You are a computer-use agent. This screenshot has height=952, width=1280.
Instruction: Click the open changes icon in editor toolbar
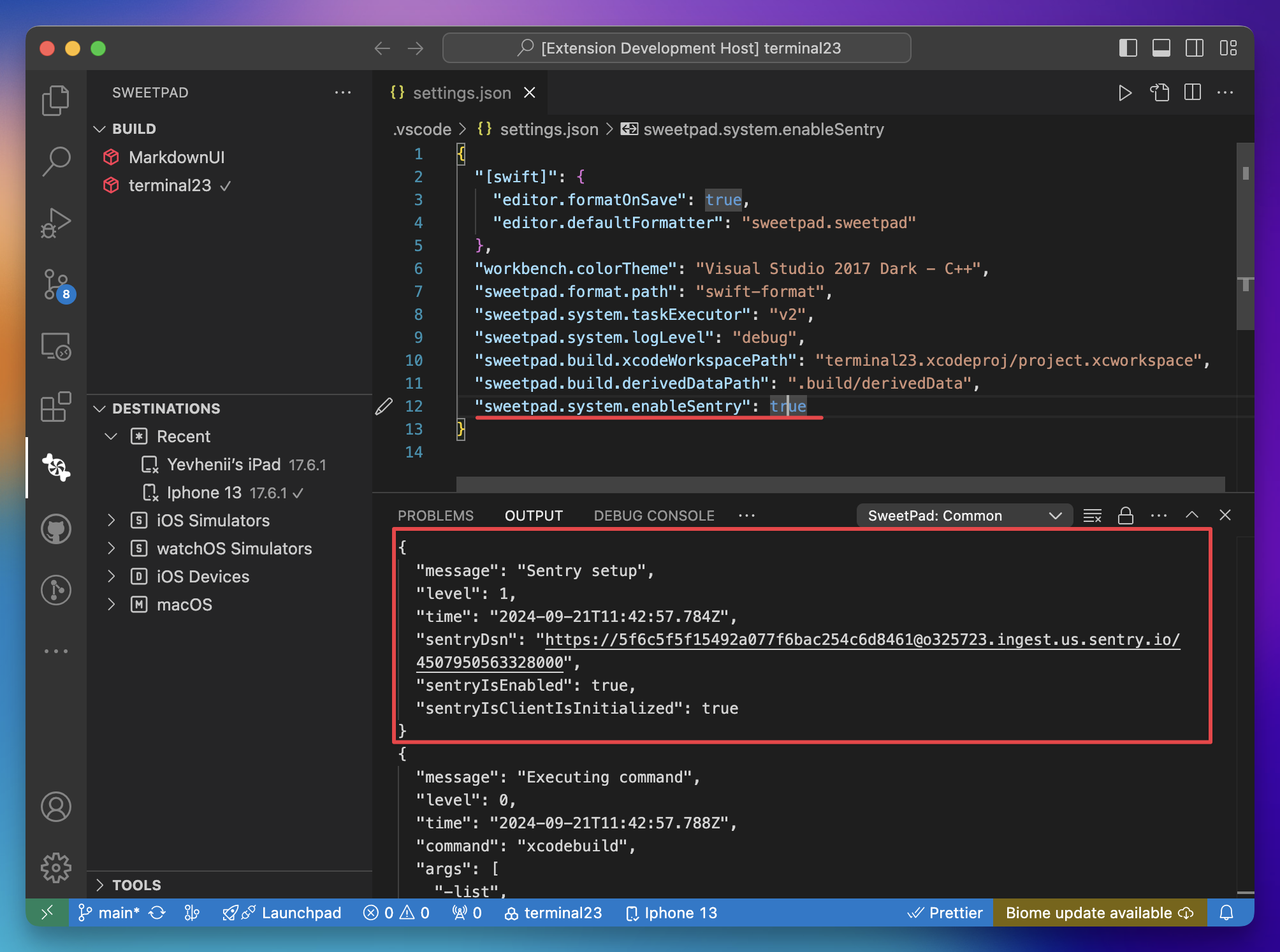coord(1160,93)
